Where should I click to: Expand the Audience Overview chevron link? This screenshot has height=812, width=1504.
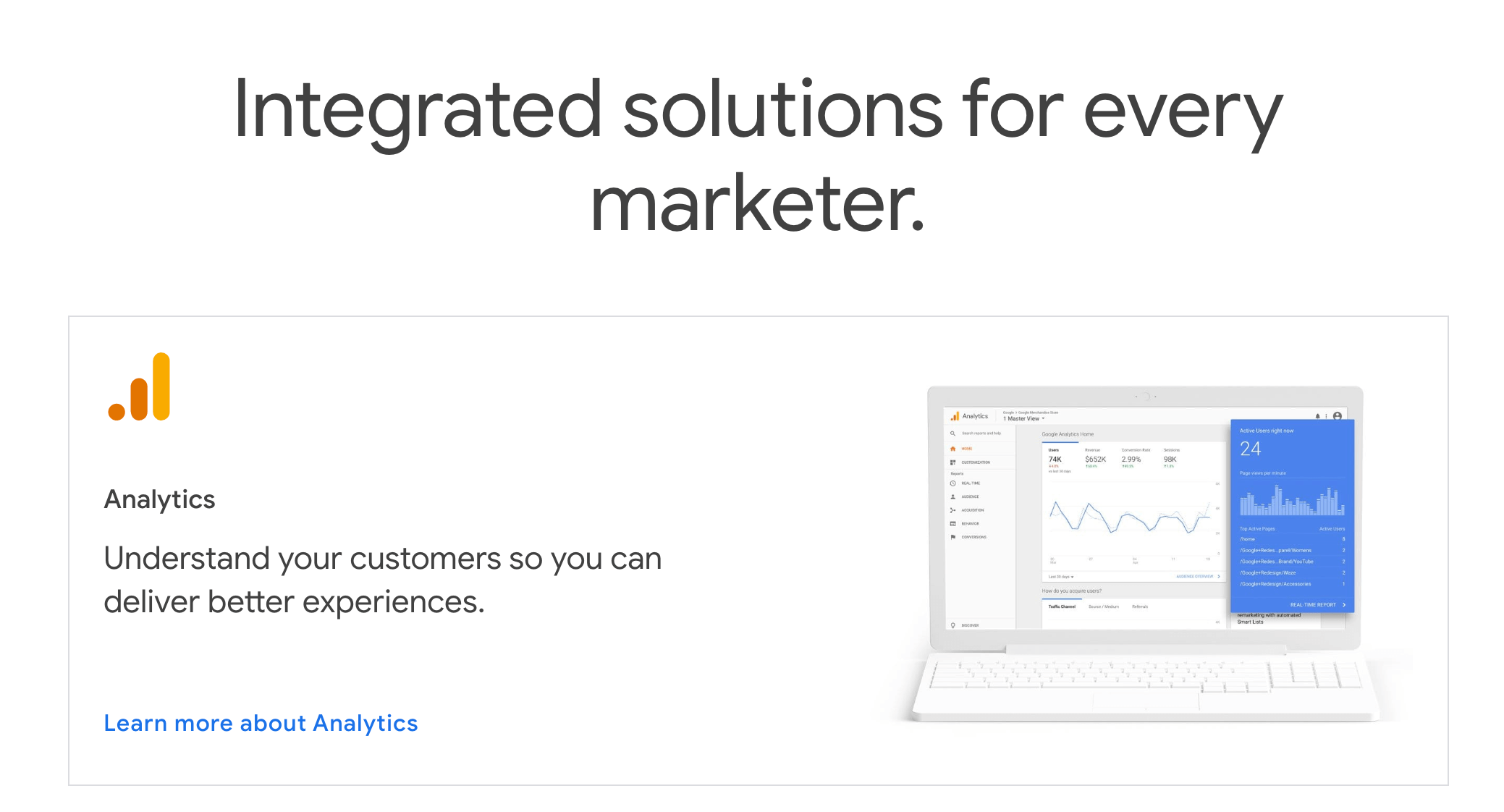[1198, 577]
